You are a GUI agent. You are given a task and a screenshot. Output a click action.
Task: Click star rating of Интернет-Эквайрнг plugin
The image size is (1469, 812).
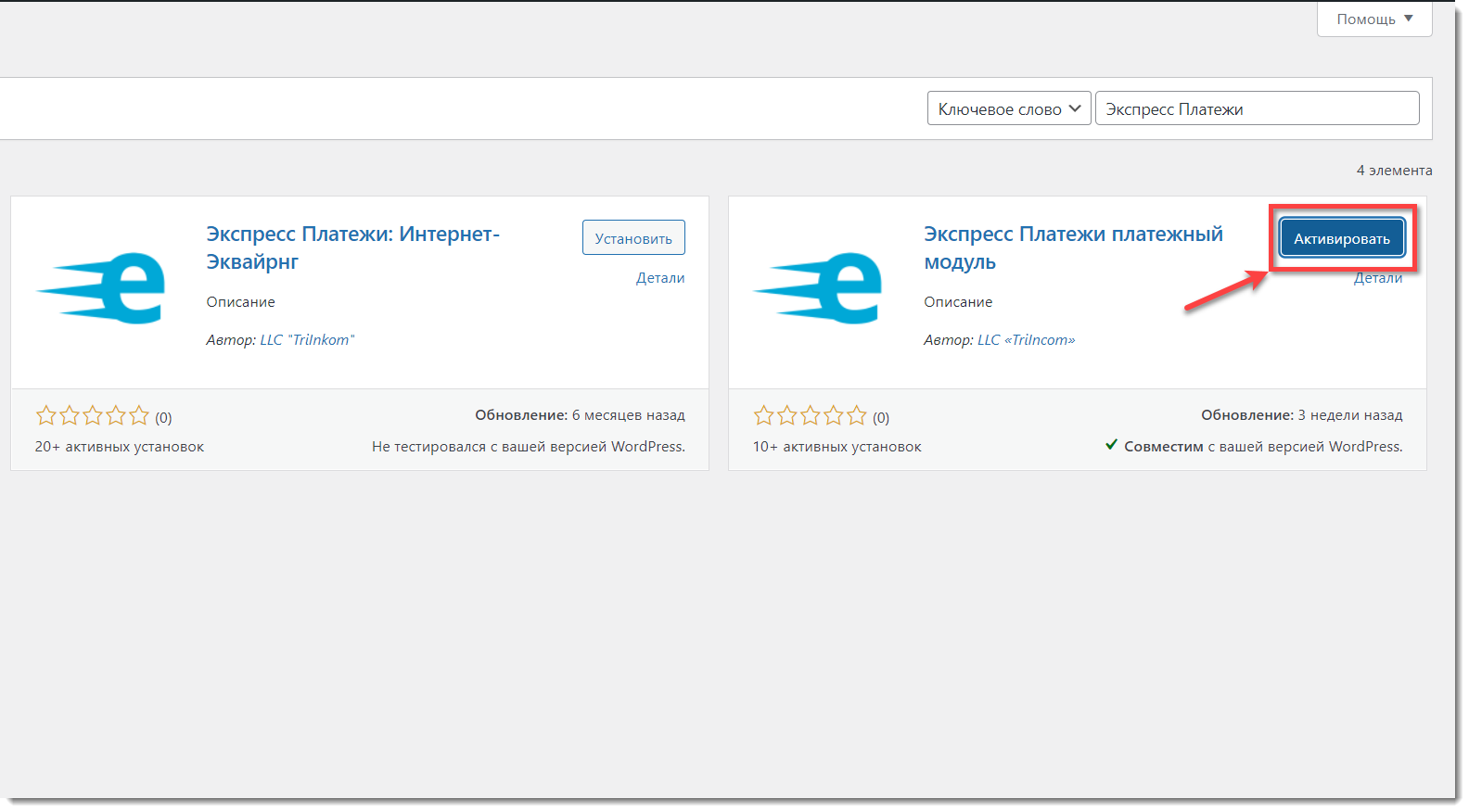[92, 415]
